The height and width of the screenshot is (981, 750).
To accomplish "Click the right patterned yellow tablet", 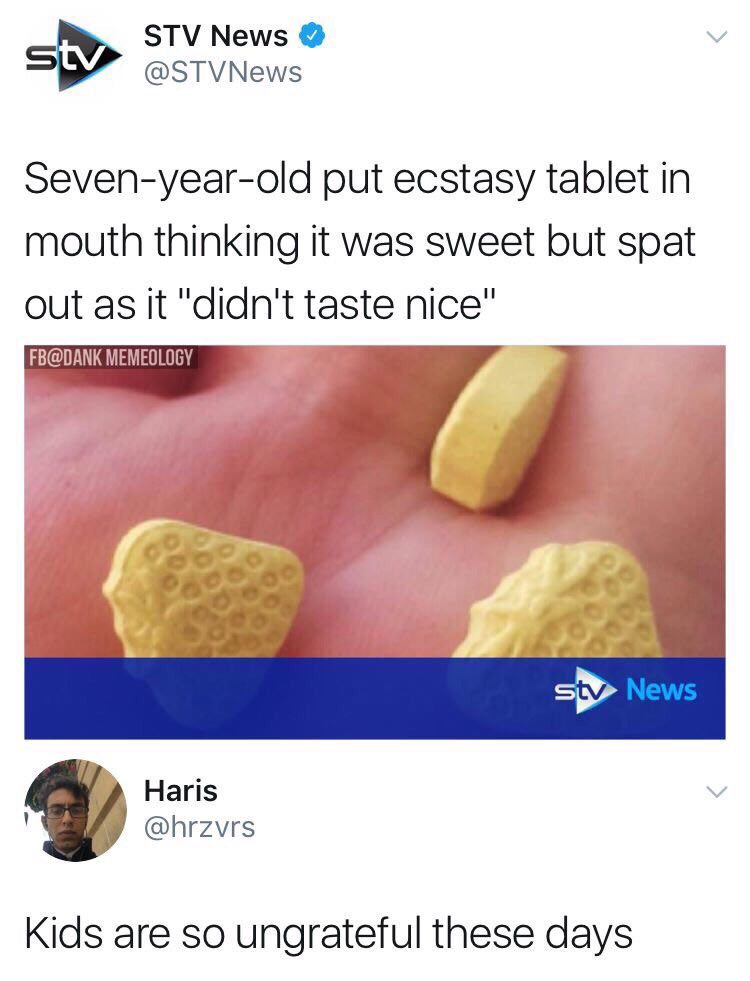I will coord(560,601).
